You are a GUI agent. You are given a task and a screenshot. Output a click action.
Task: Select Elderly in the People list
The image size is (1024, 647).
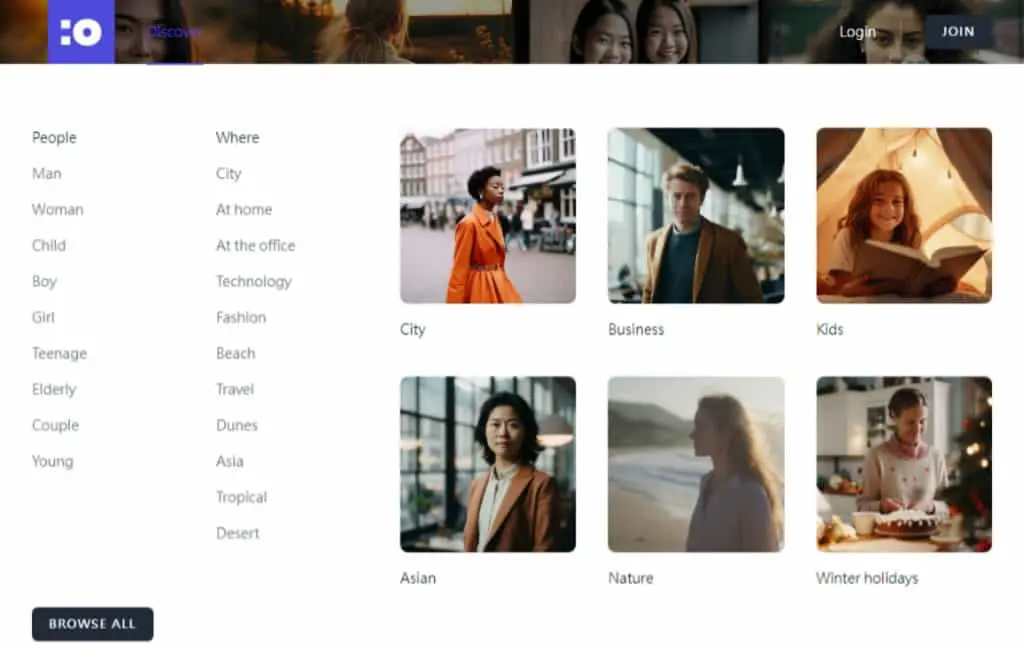54,390
